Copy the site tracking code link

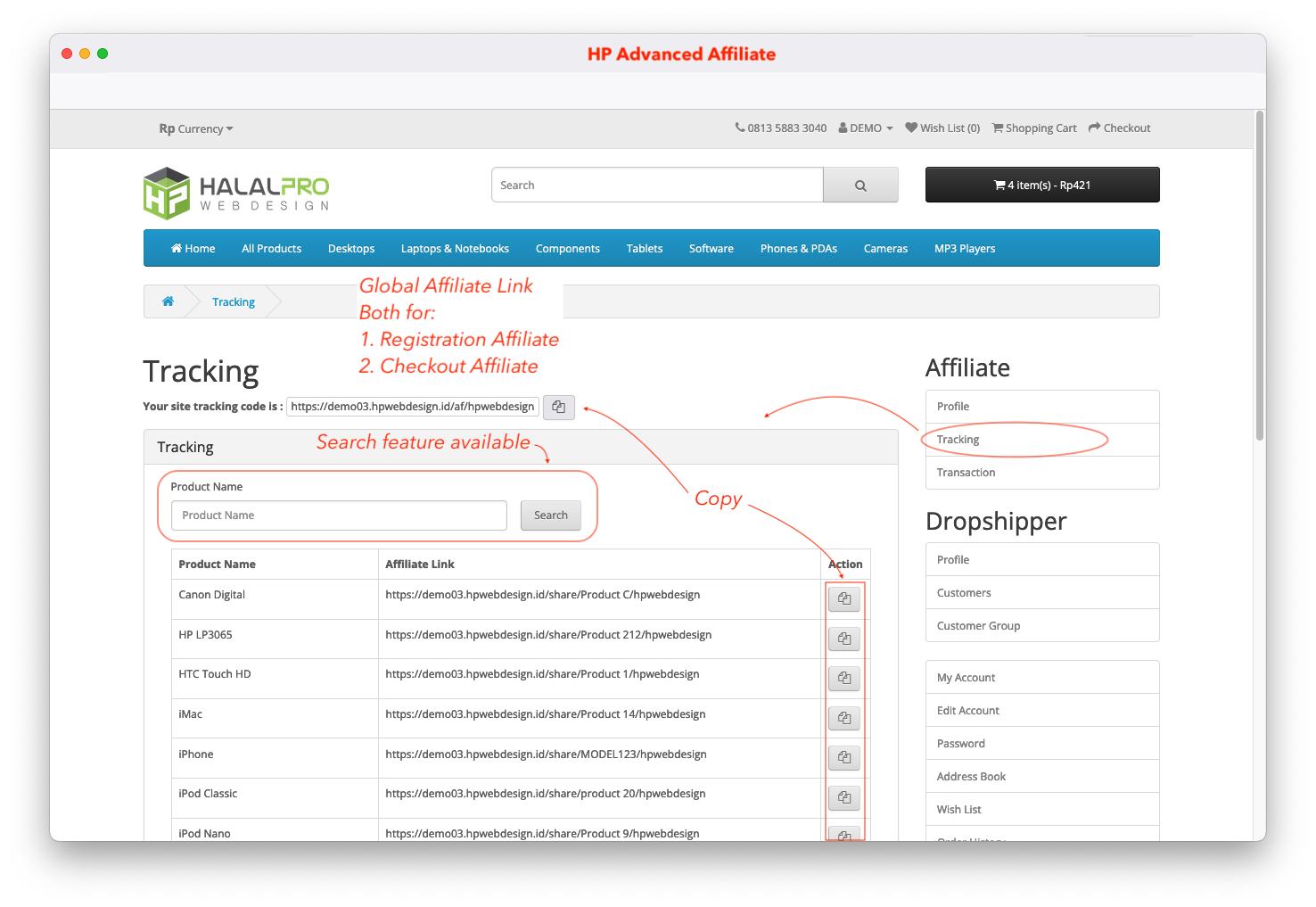558,407
